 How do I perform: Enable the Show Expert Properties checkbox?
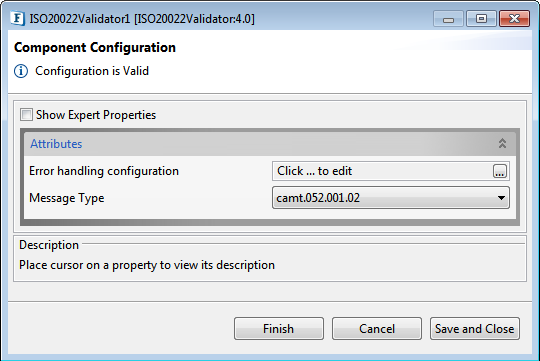coord(26,115)
